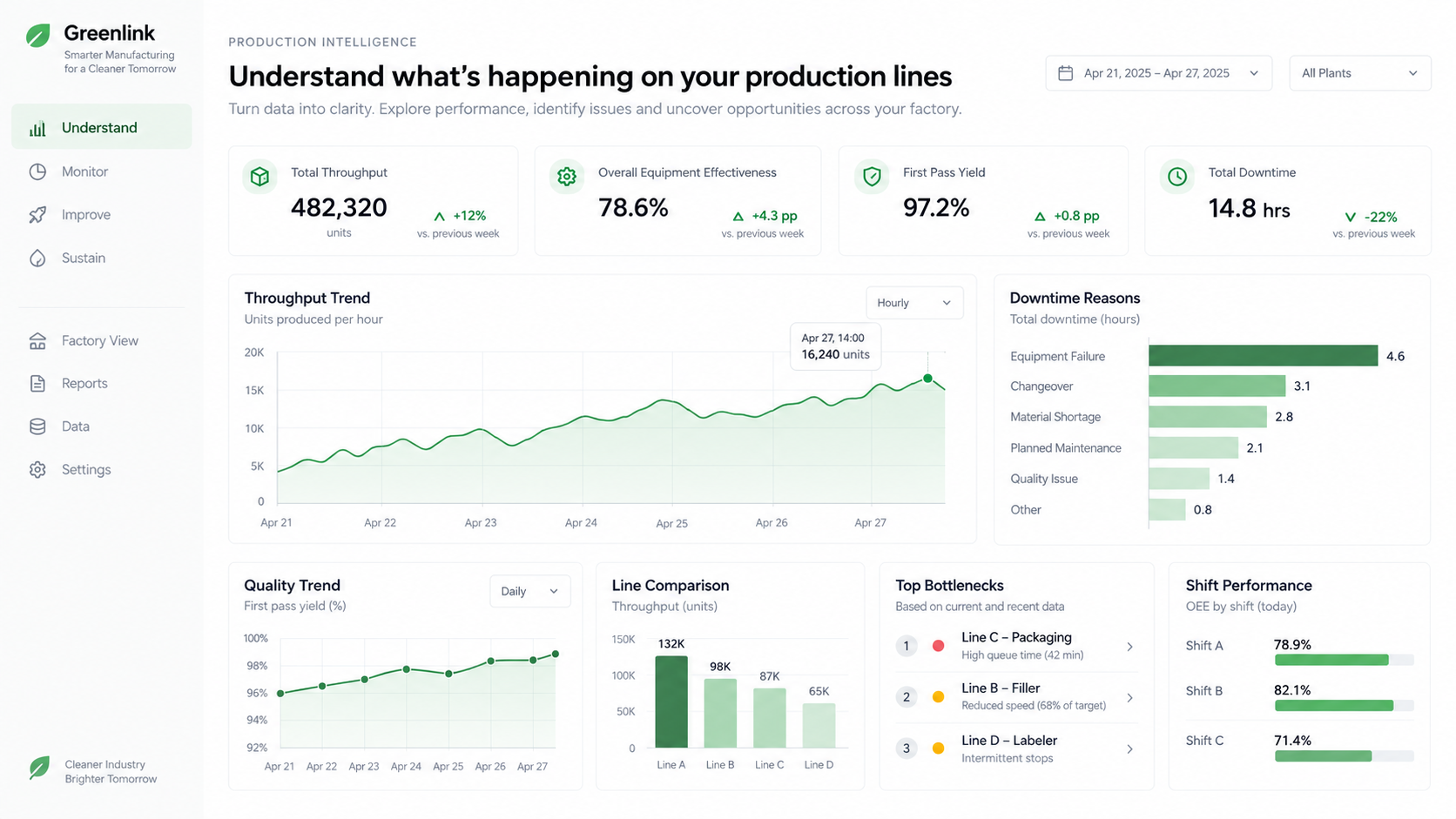Click the yield +0.8 pp up arrow
Screen dimensions: 1456x819
coord(1040,217)
